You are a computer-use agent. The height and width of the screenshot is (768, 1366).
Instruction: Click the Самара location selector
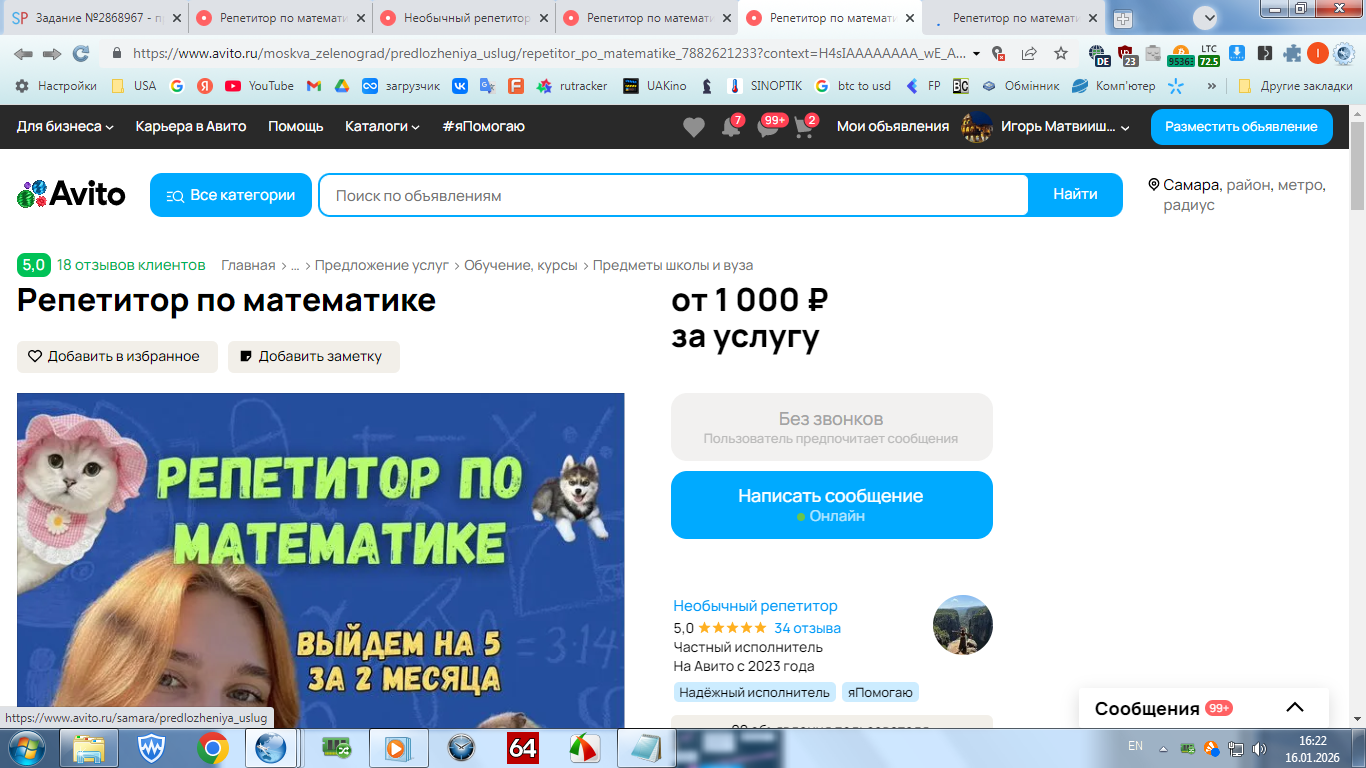[1237, 195]
